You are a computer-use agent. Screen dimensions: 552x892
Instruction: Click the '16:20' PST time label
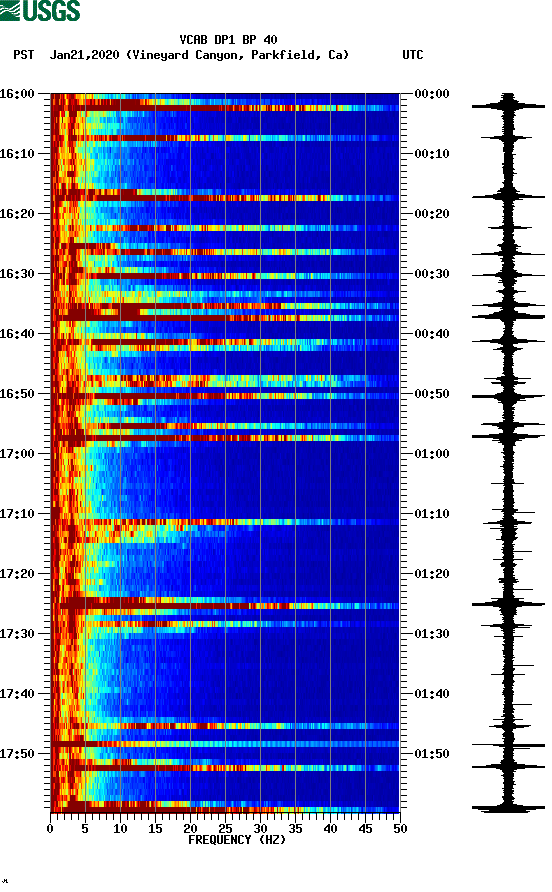17,214
